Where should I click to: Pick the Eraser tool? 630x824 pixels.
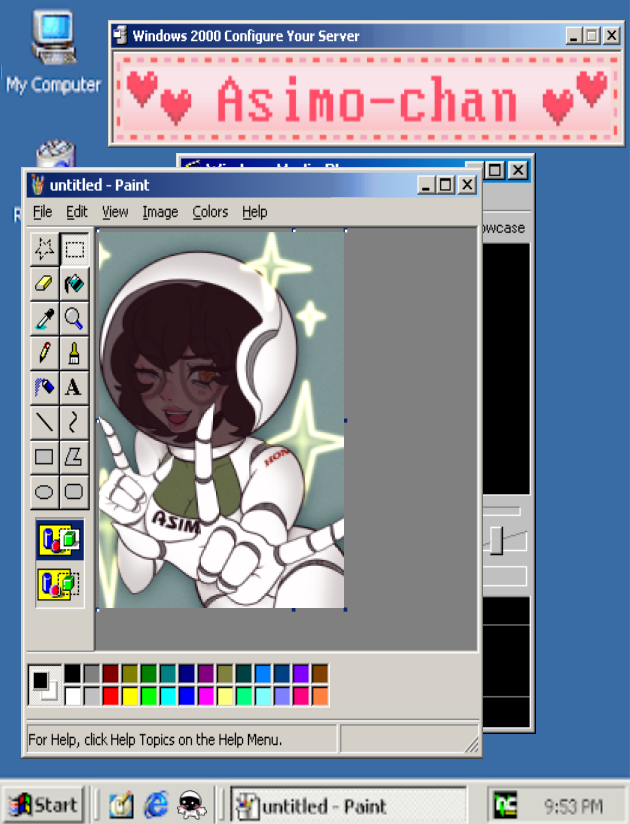44,284
